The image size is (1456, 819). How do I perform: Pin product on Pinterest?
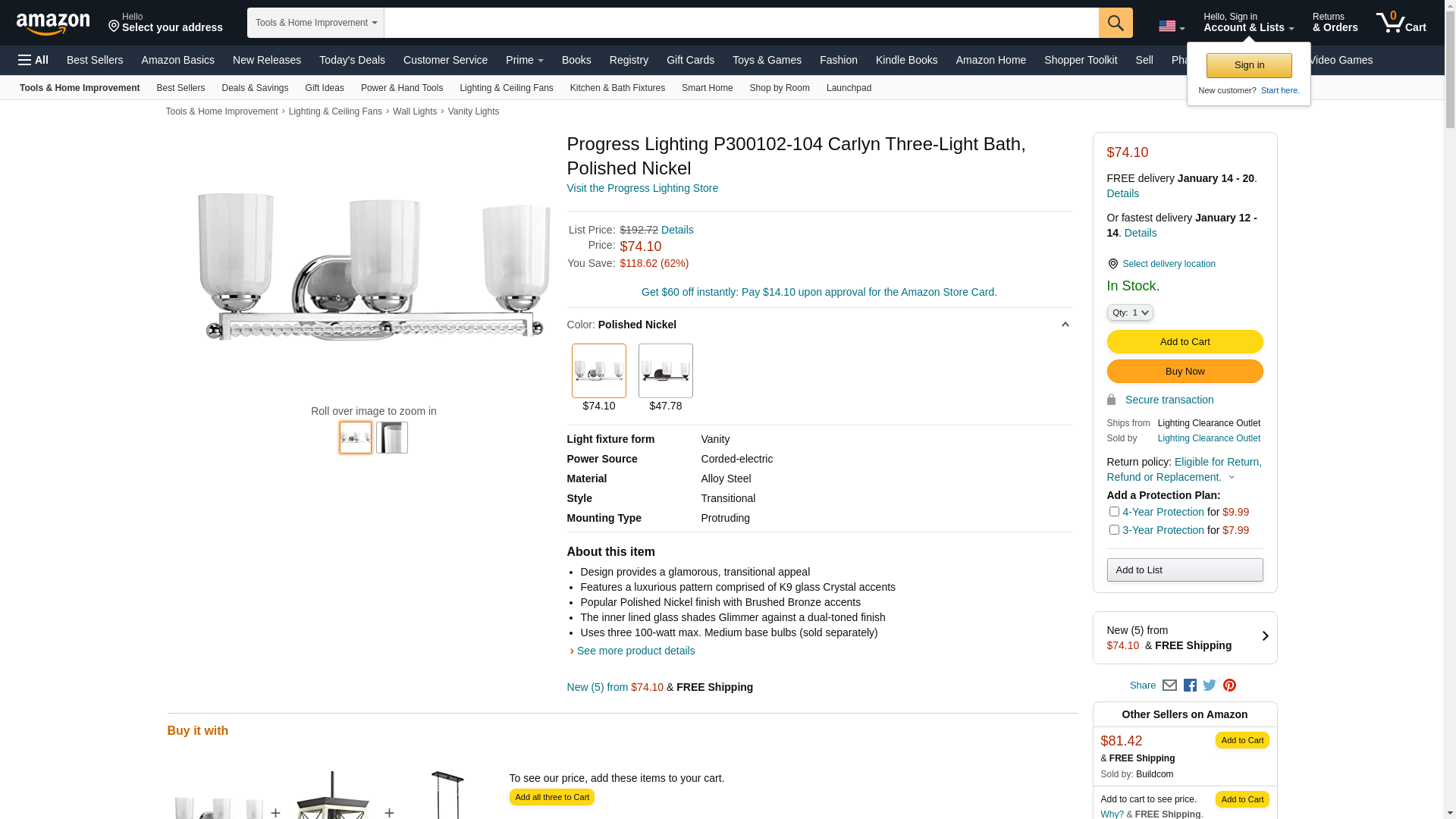1229,686
